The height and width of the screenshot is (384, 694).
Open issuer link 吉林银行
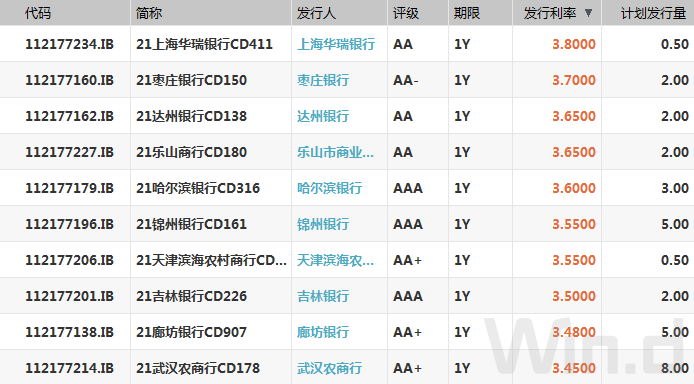(323, 296)
